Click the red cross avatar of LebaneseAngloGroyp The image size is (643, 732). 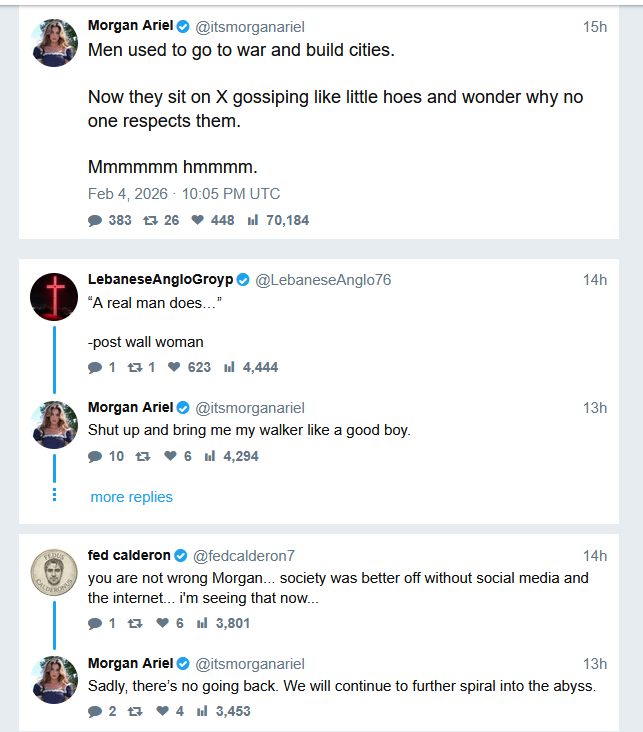[x=54, y=295]
